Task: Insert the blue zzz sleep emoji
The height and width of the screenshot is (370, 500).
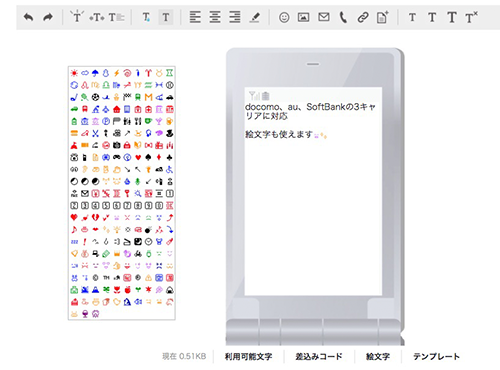Action: point(74,242)
